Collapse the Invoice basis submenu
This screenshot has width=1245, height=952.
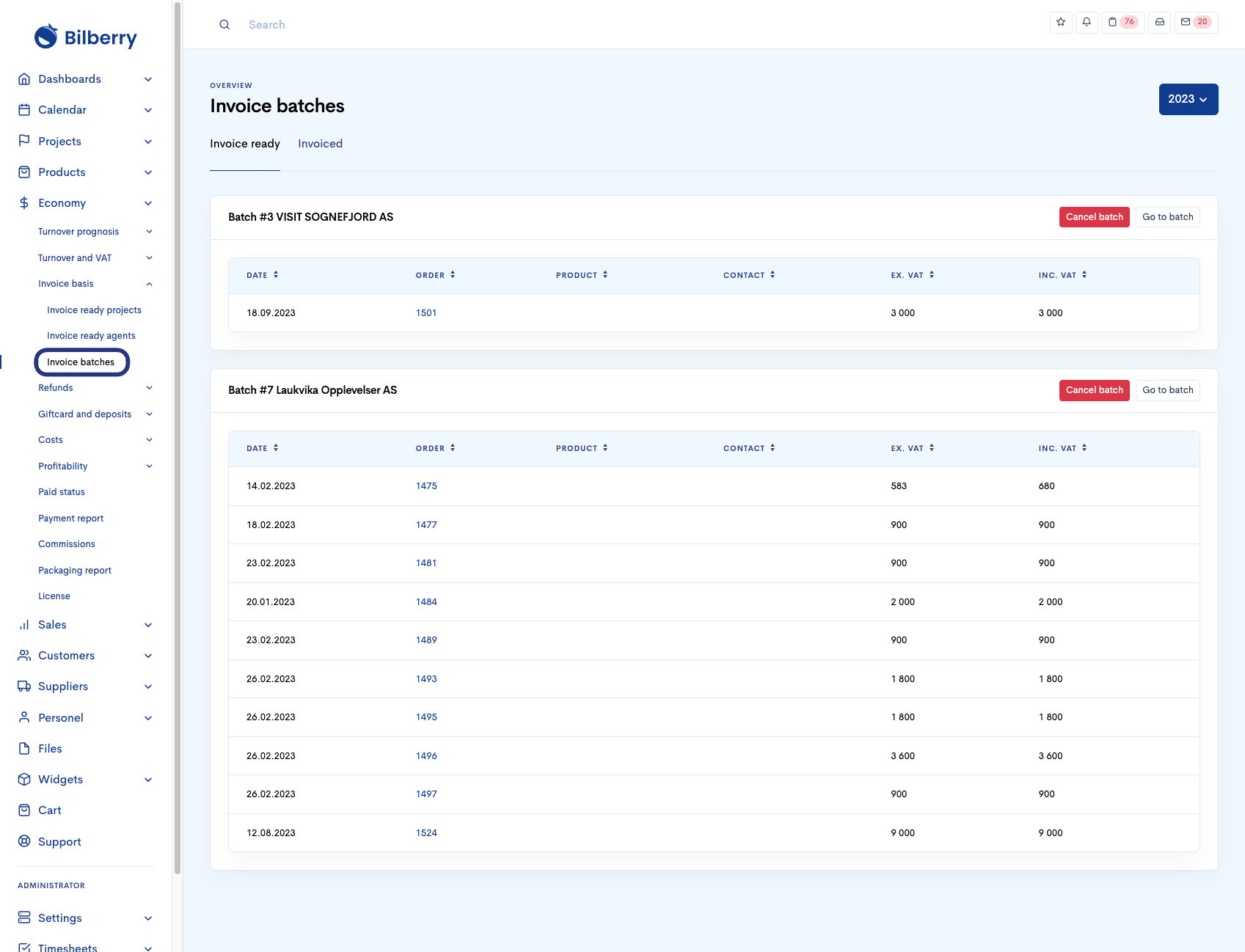pos(149,284)
